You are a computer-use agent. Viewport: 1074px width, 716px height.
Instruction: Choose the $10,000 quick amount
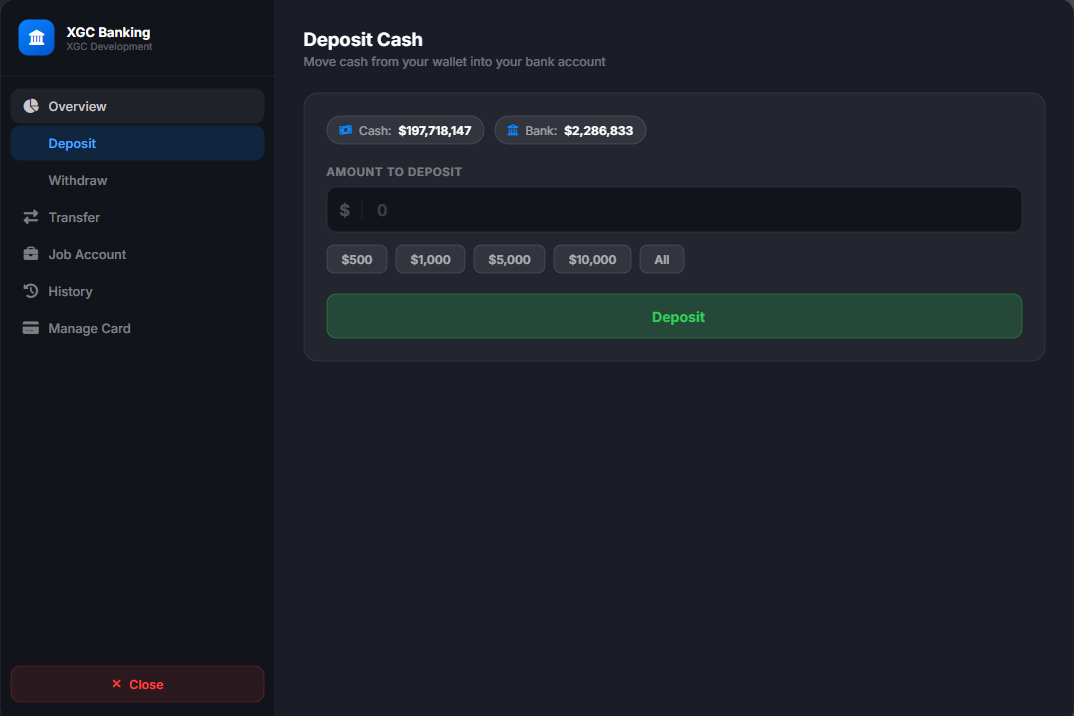(x=592, y=260)
